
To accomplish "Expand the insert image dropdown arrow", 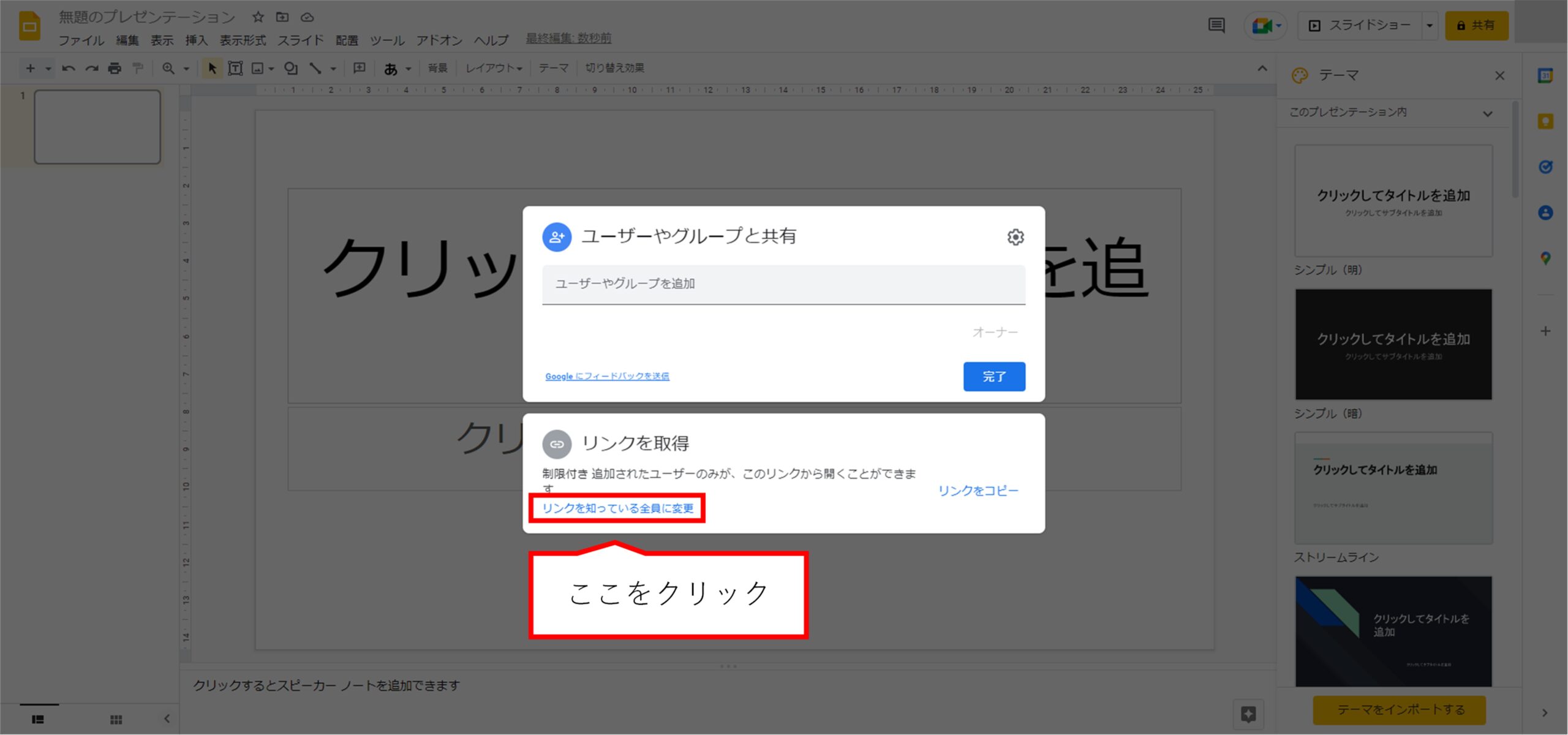I will 271,69.
